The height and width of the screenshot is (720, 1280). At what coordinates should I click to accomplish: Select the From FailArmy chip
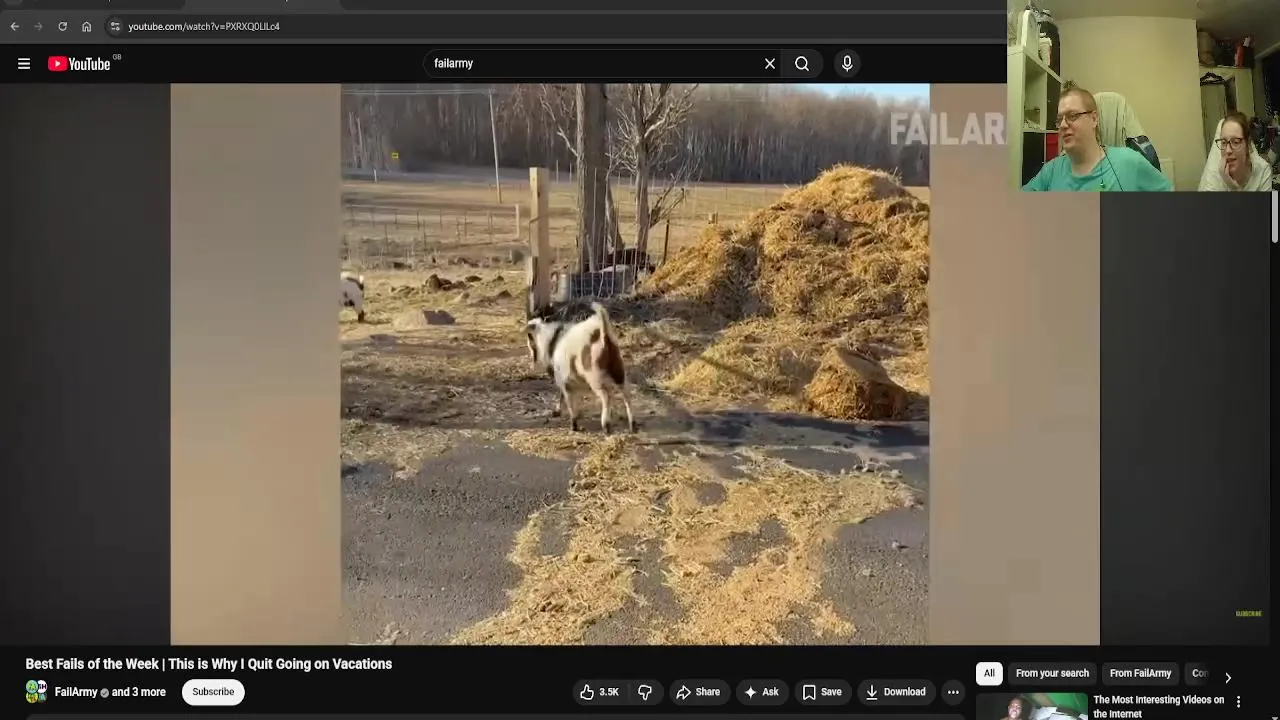point(1140,674)
